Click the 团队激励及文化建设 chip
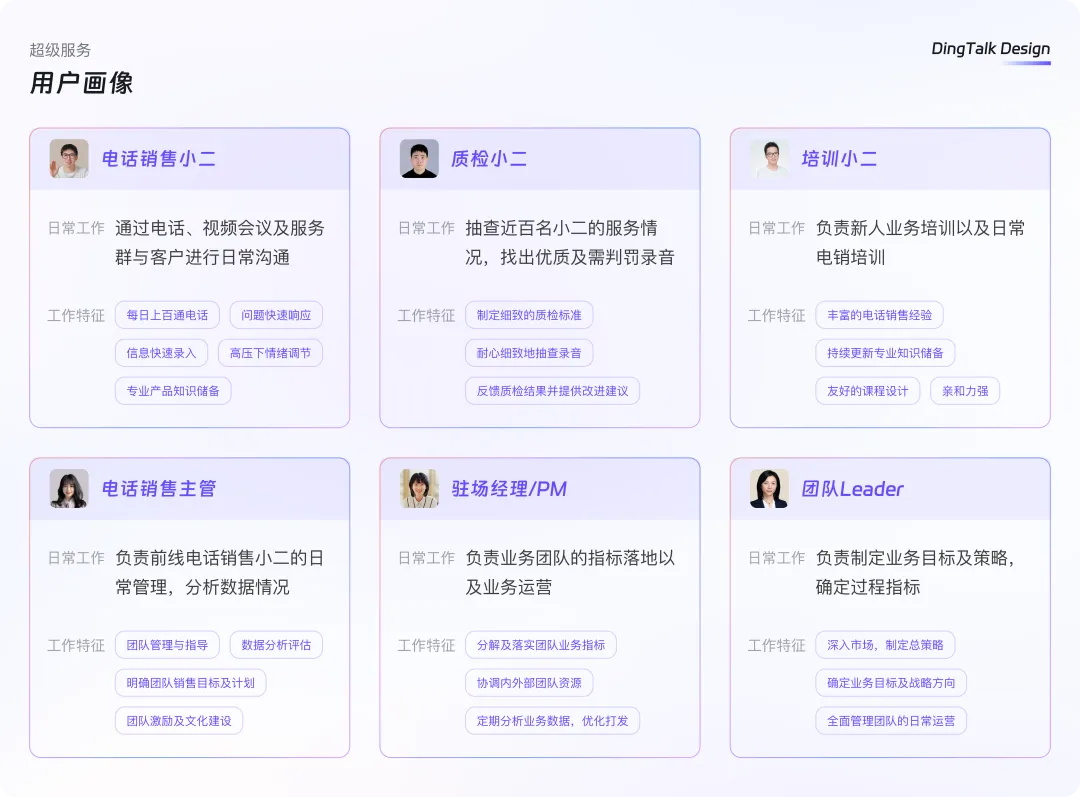 (x=178, y=720)
